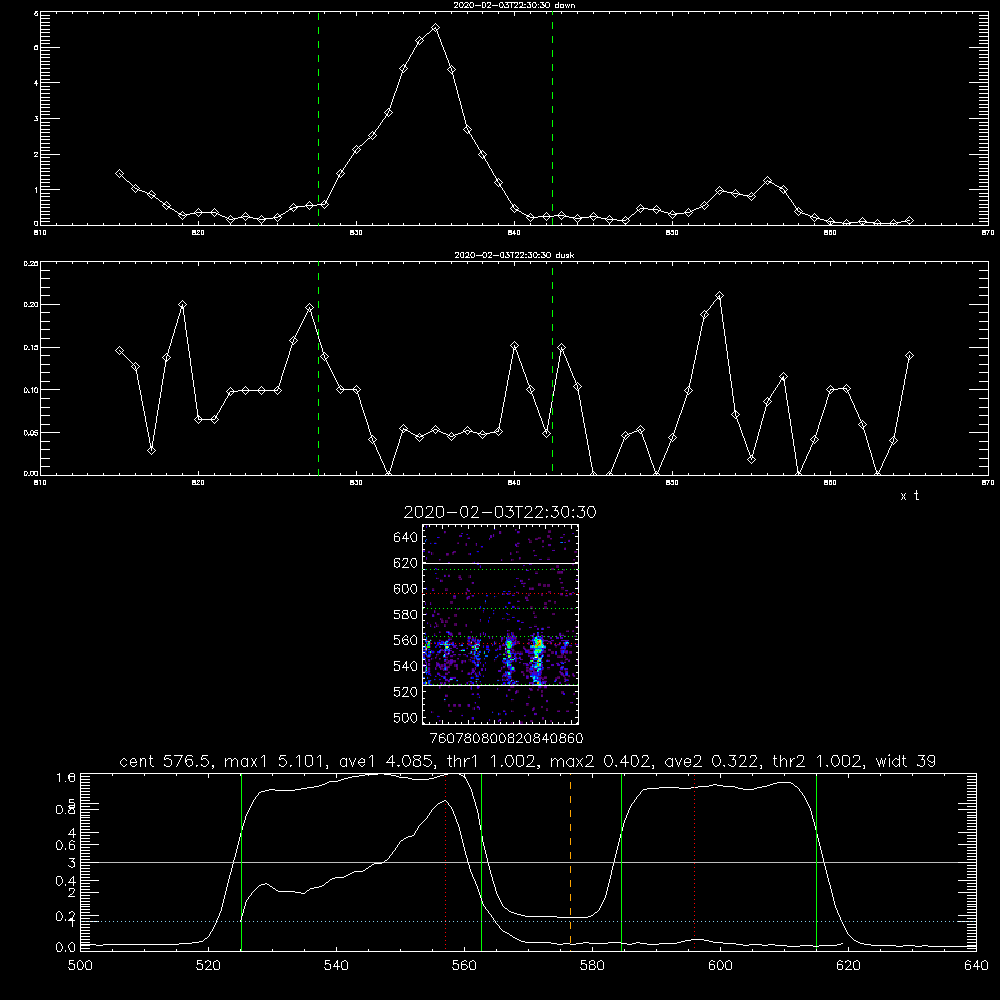Click the '500' x-axis label of bottom plot

coord(80,966)
